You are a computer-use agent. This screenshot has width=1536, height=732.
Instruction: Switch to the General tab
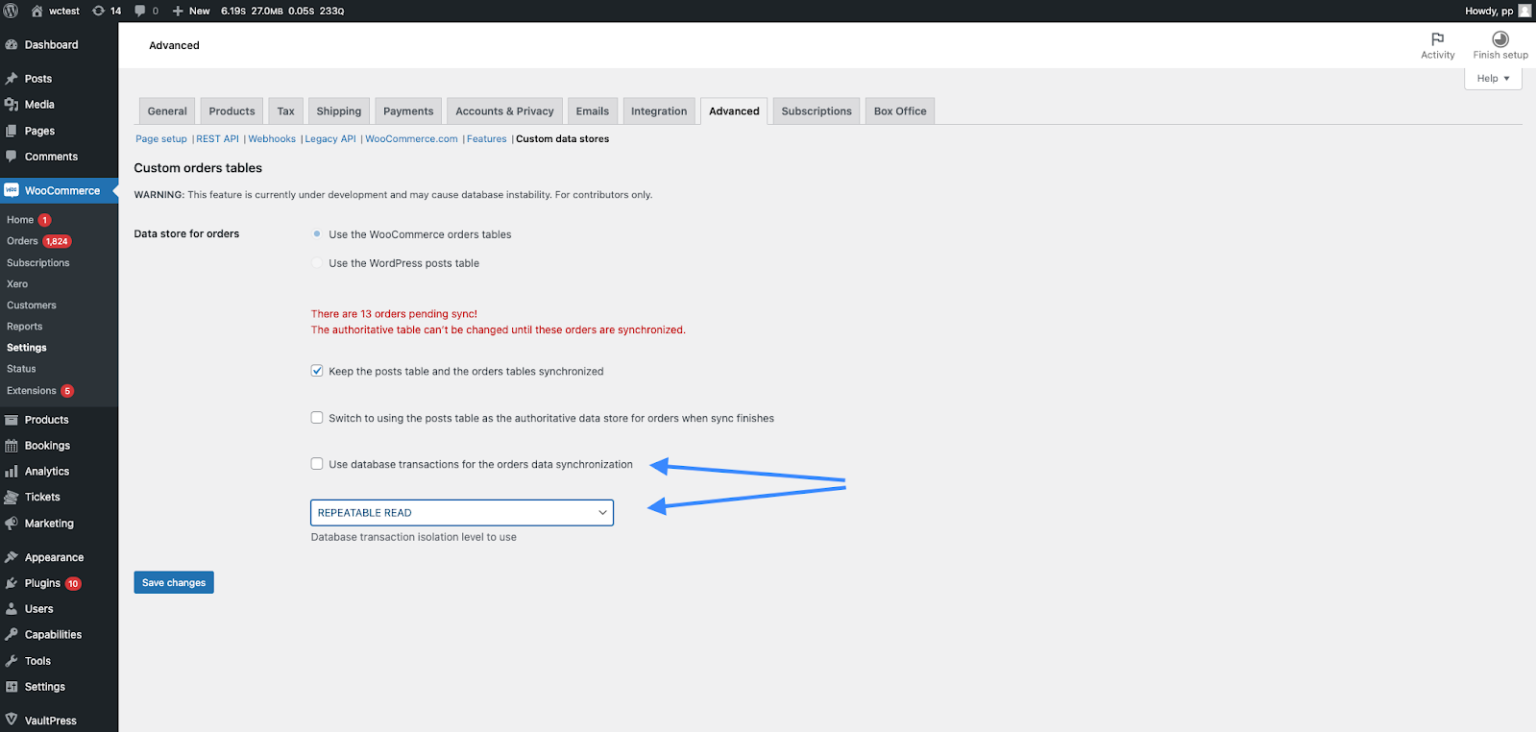click(x=167, y=111)
